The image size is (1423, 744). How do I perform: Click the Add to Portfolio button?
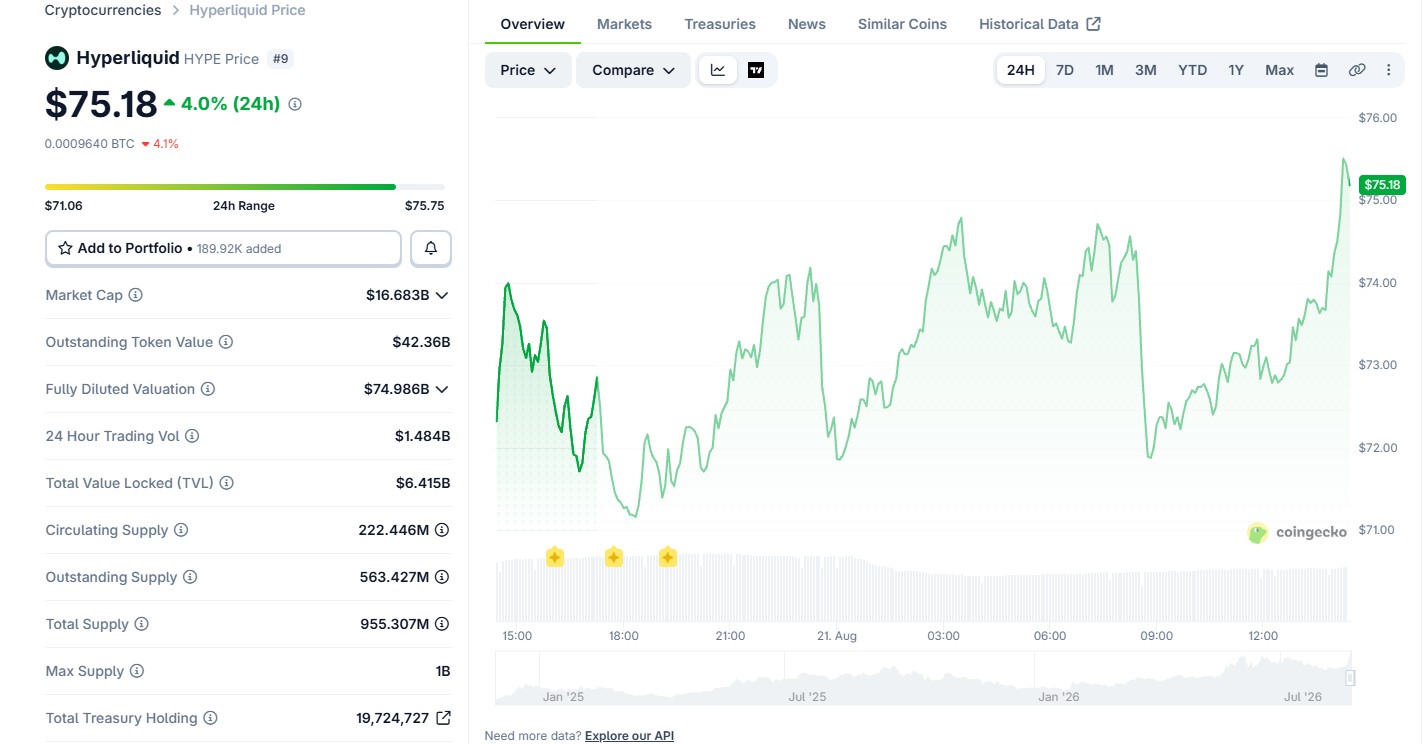point(223,248)
